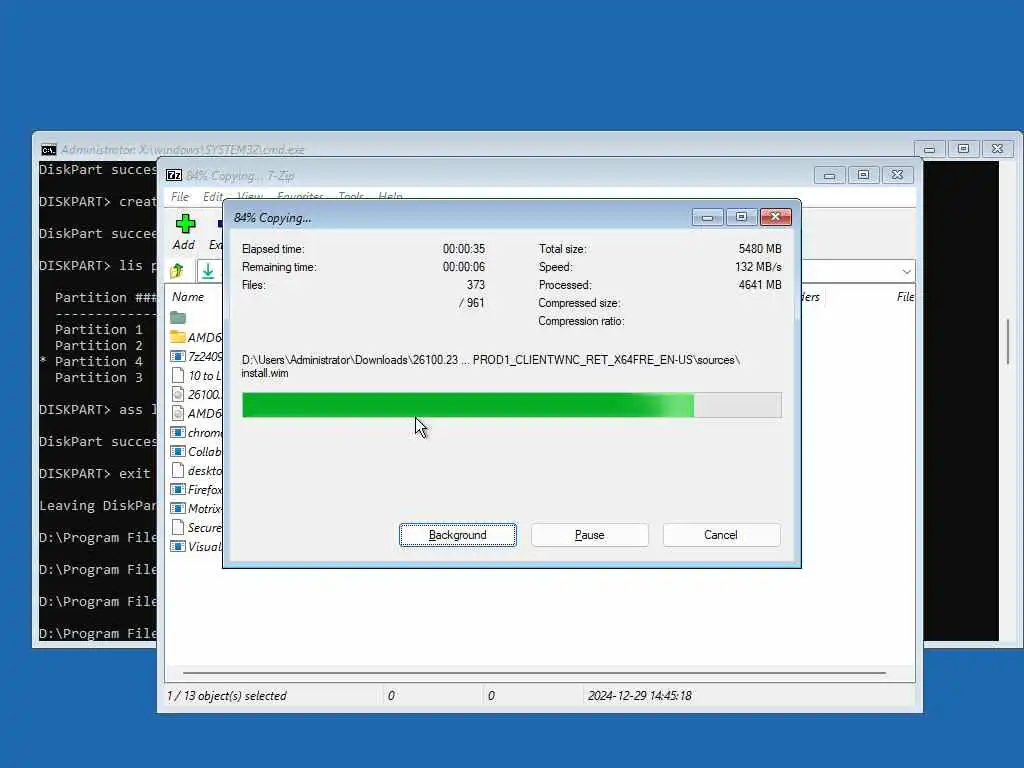Open the Help menu in 7-Zip
The image size is (1024, 768).
(x=390, y=197)
